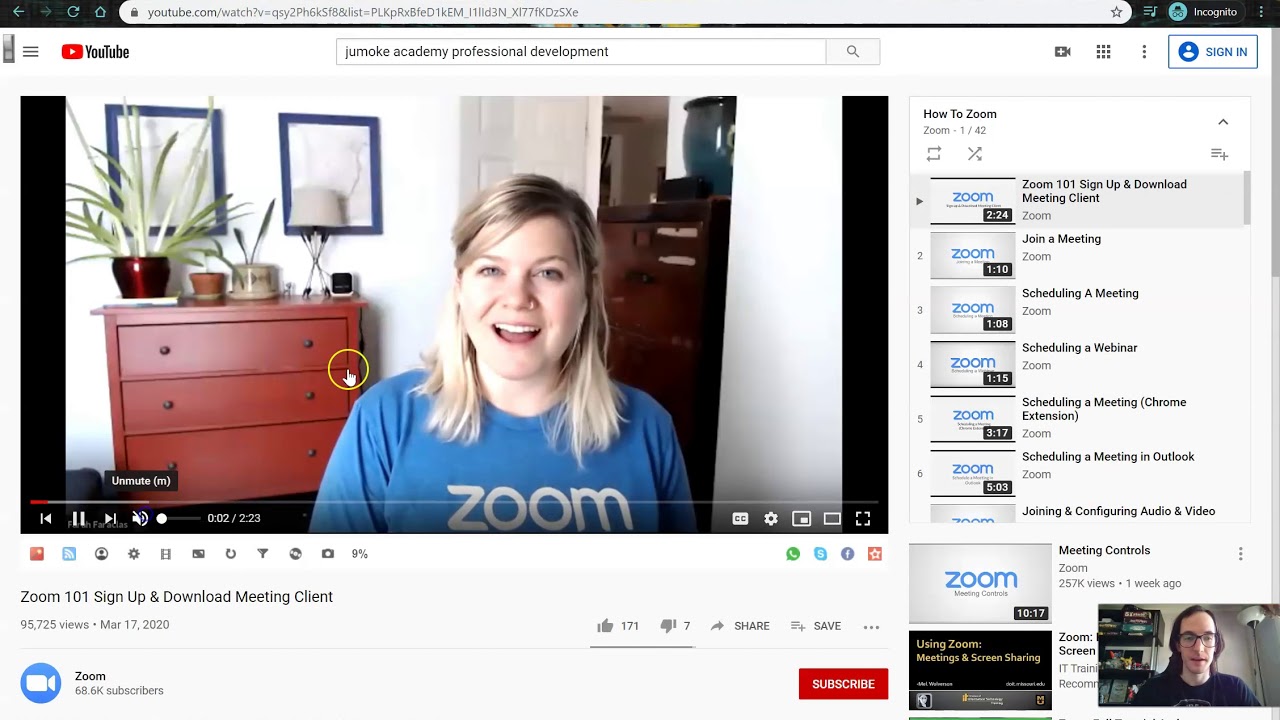Click the 9% volume indicator text
Screen dimensions: 1280x720
point(360,554)
